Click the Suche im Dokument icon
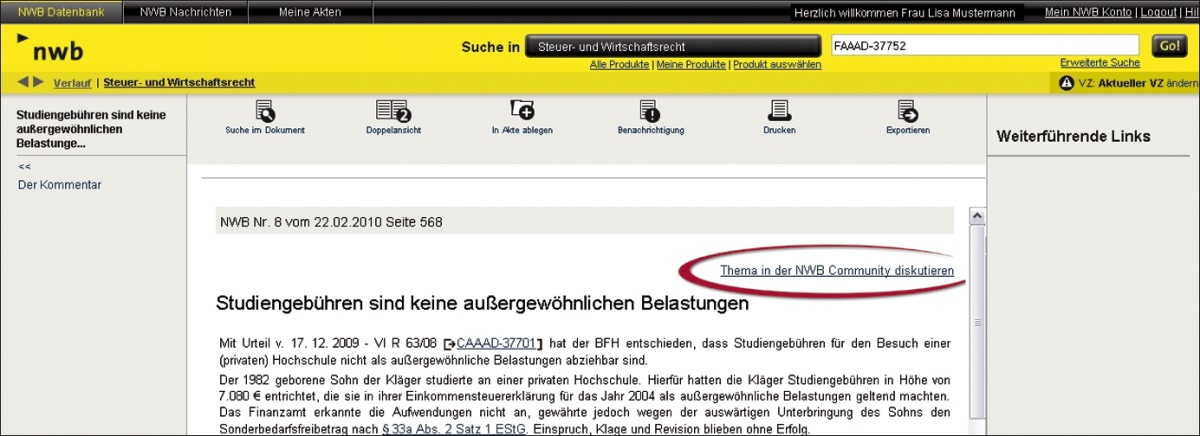1200x436 pixels. click(x=265, y=110)
